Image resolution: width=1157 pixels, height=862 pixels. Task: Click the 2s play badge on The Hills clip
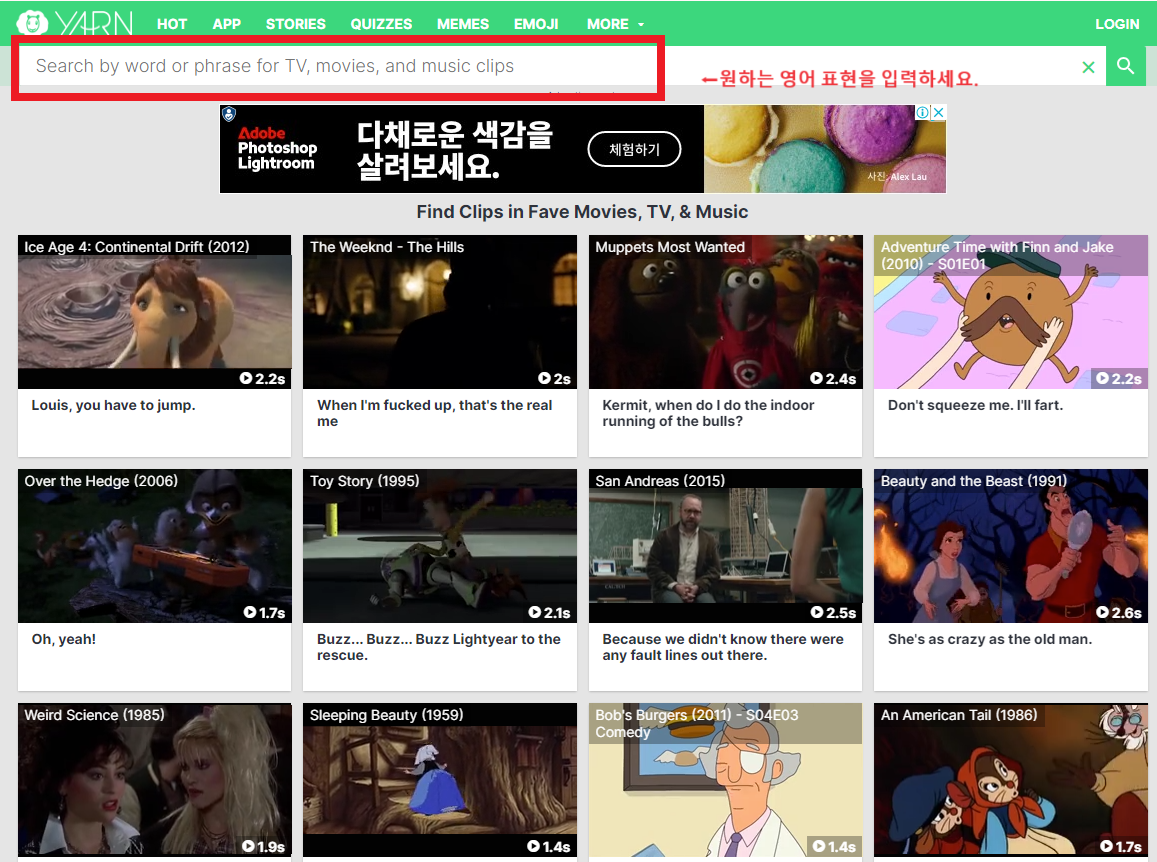[554, 379]
